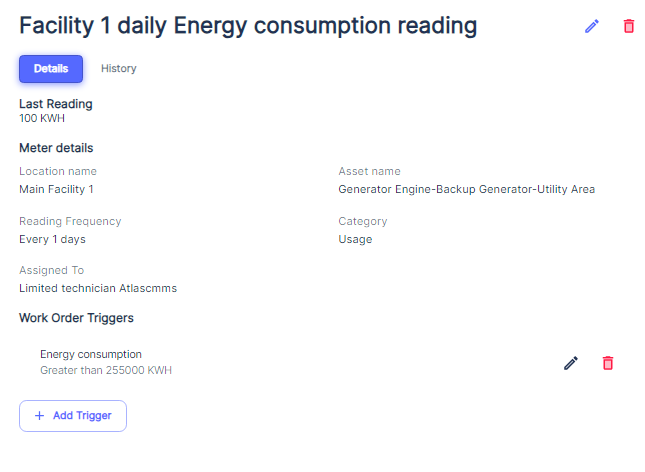Click the plus icon in Add Trigger
Image resolution: width=645 pixels, height=472 pixels.
coord(39,416)
